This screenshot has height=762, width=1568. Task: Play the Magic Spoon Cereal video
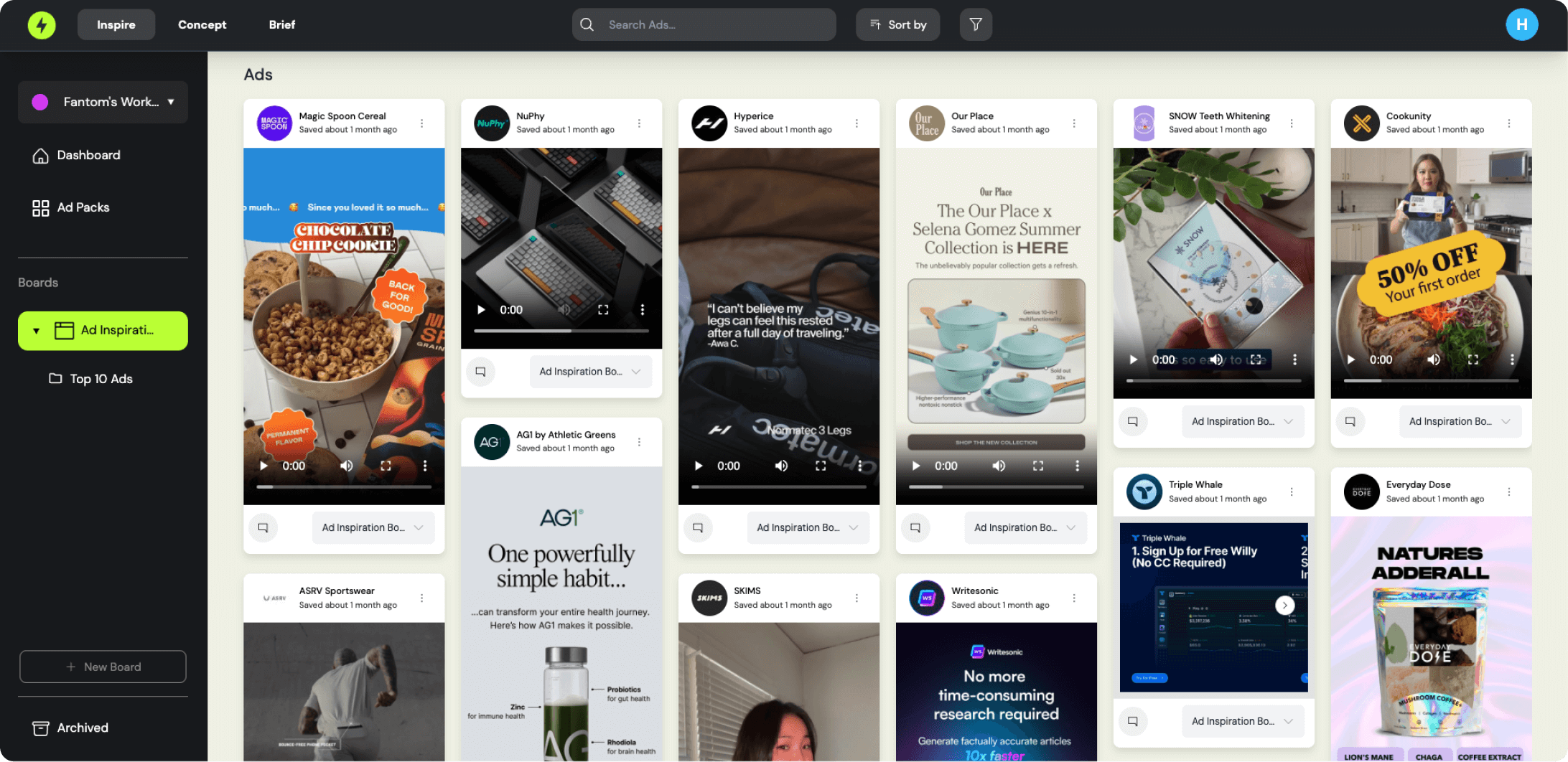coord(263,466)
